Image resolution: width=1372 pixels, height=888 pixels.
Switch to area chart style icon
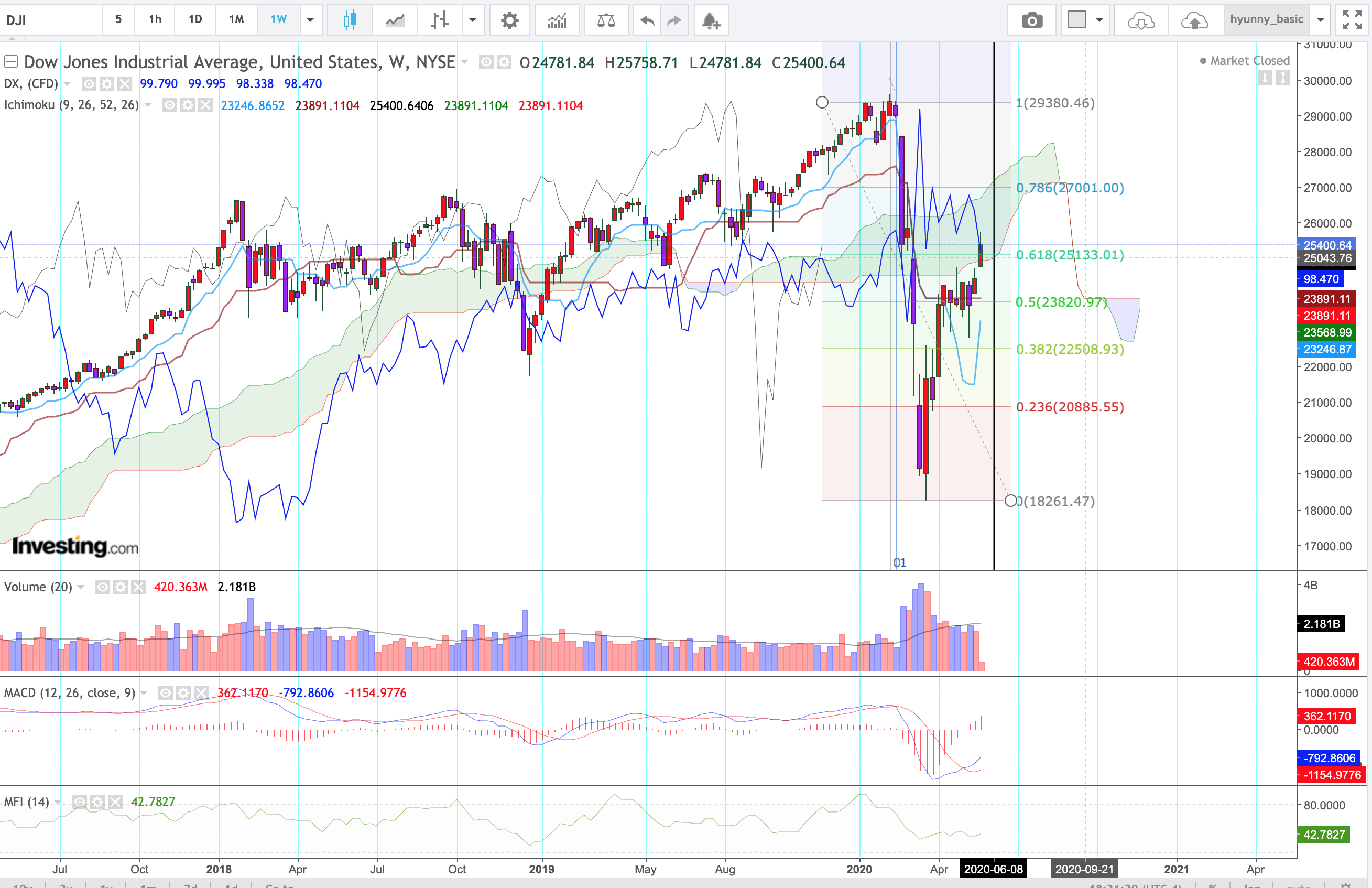click(x=395, y=21)
